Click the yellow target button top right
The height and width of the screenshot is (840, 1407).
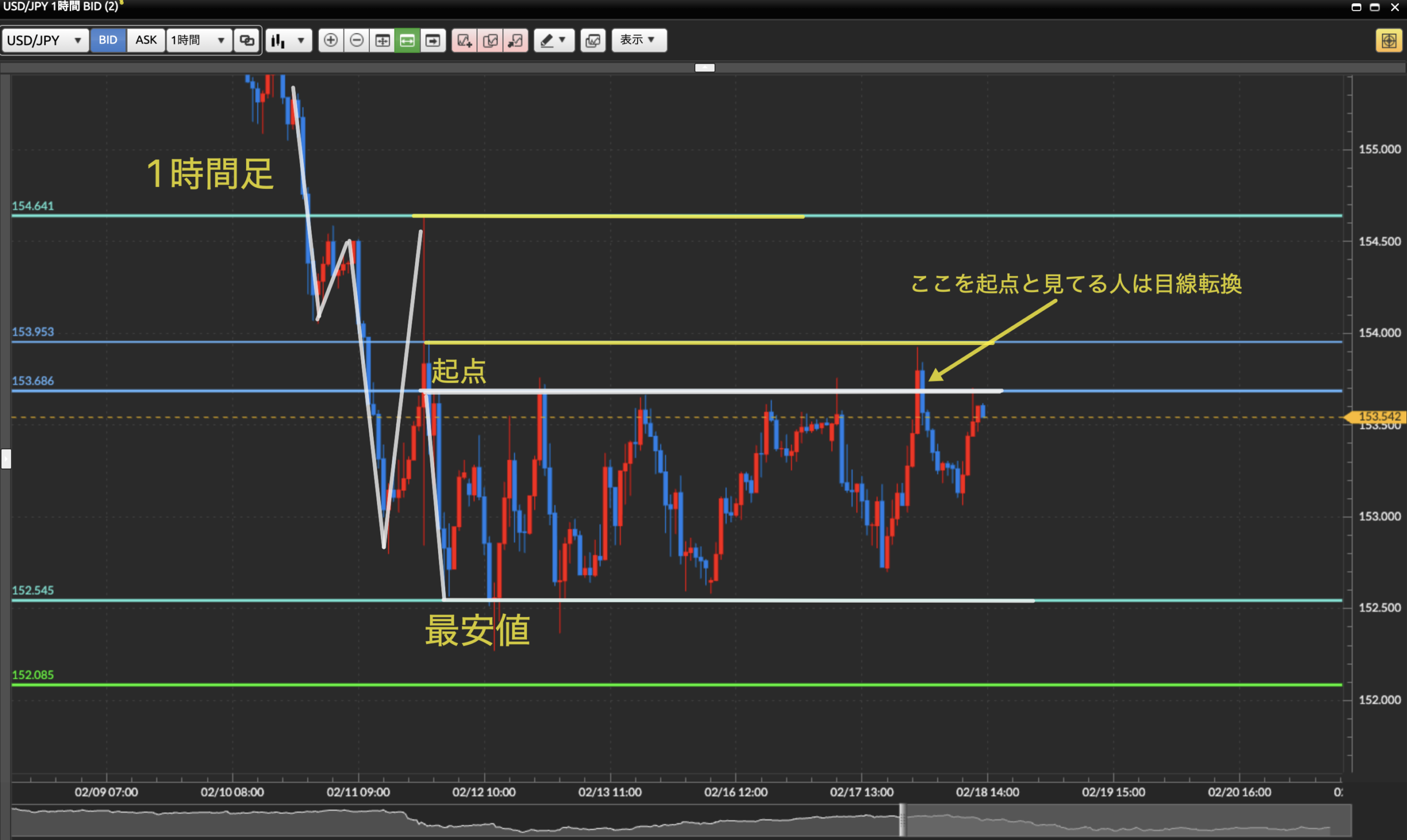pyautogui.click(x=1388, y=41)
